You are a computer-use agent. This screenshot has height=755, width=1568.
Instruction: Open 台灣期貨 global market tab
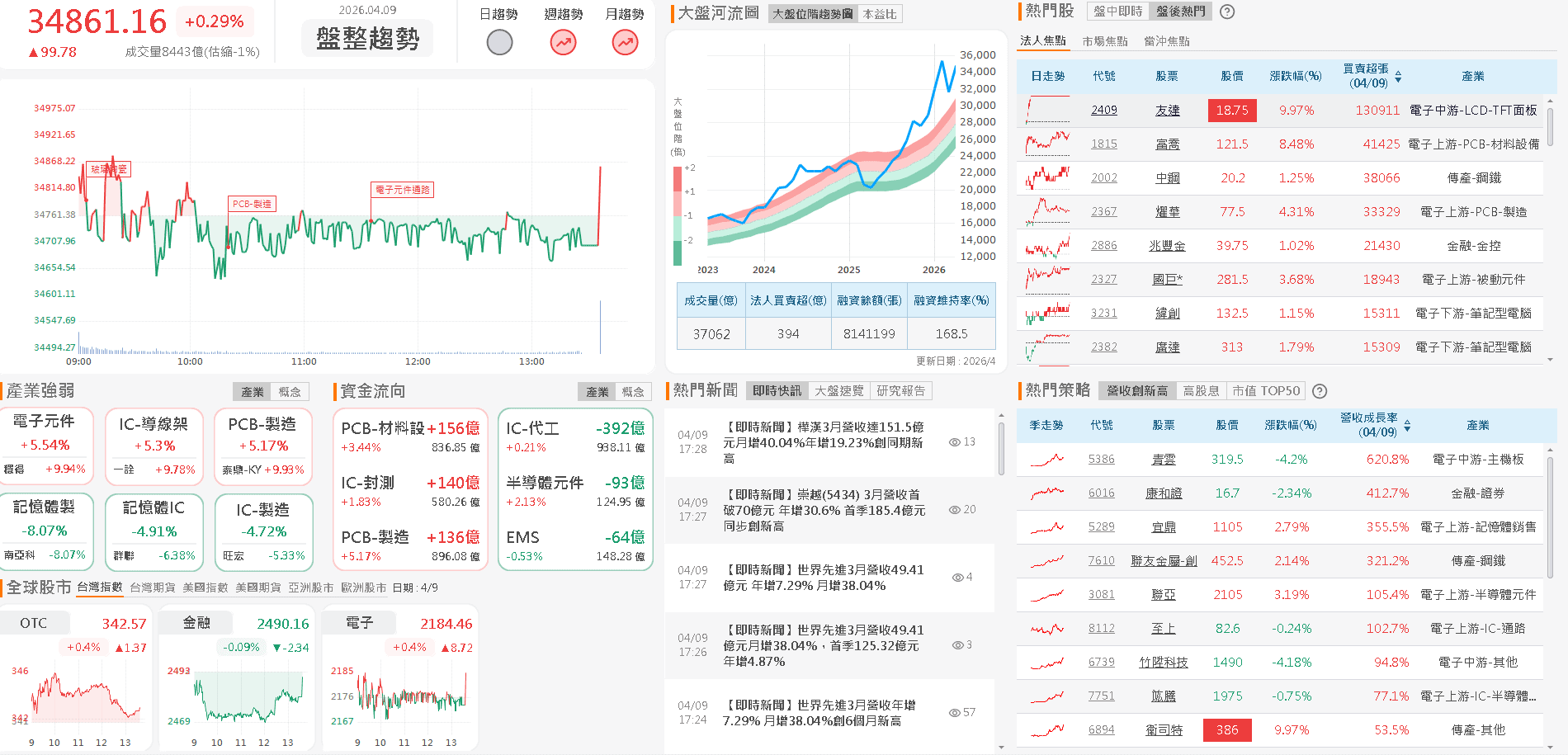point(153,588)
